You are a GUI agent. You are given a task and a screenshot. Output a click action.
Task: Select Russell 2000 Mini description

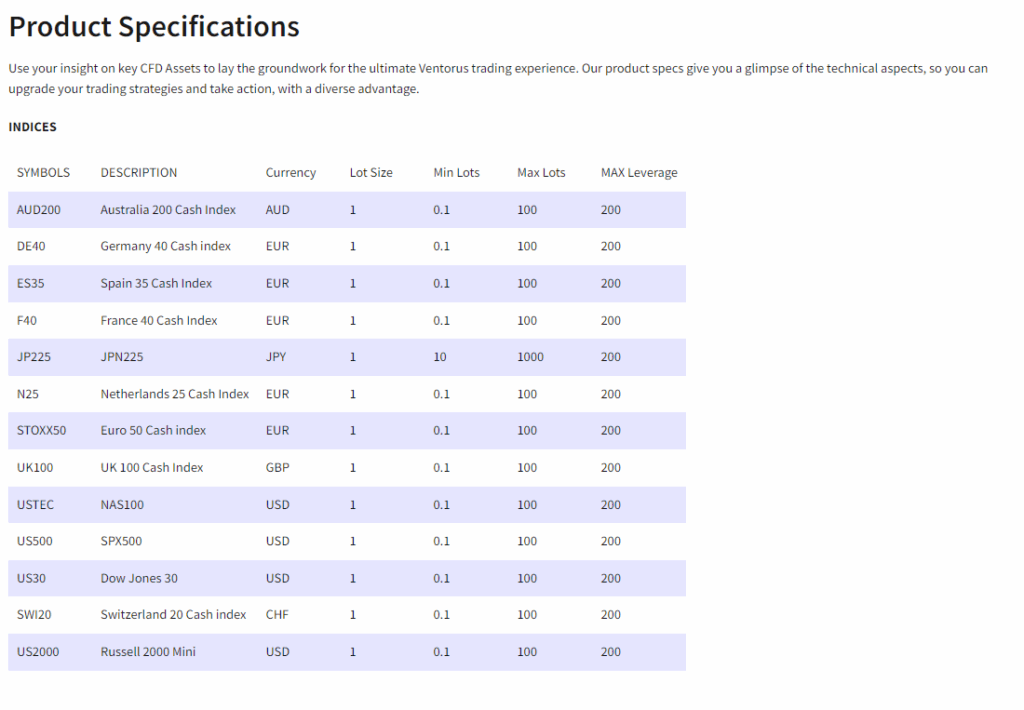point(148,652)
